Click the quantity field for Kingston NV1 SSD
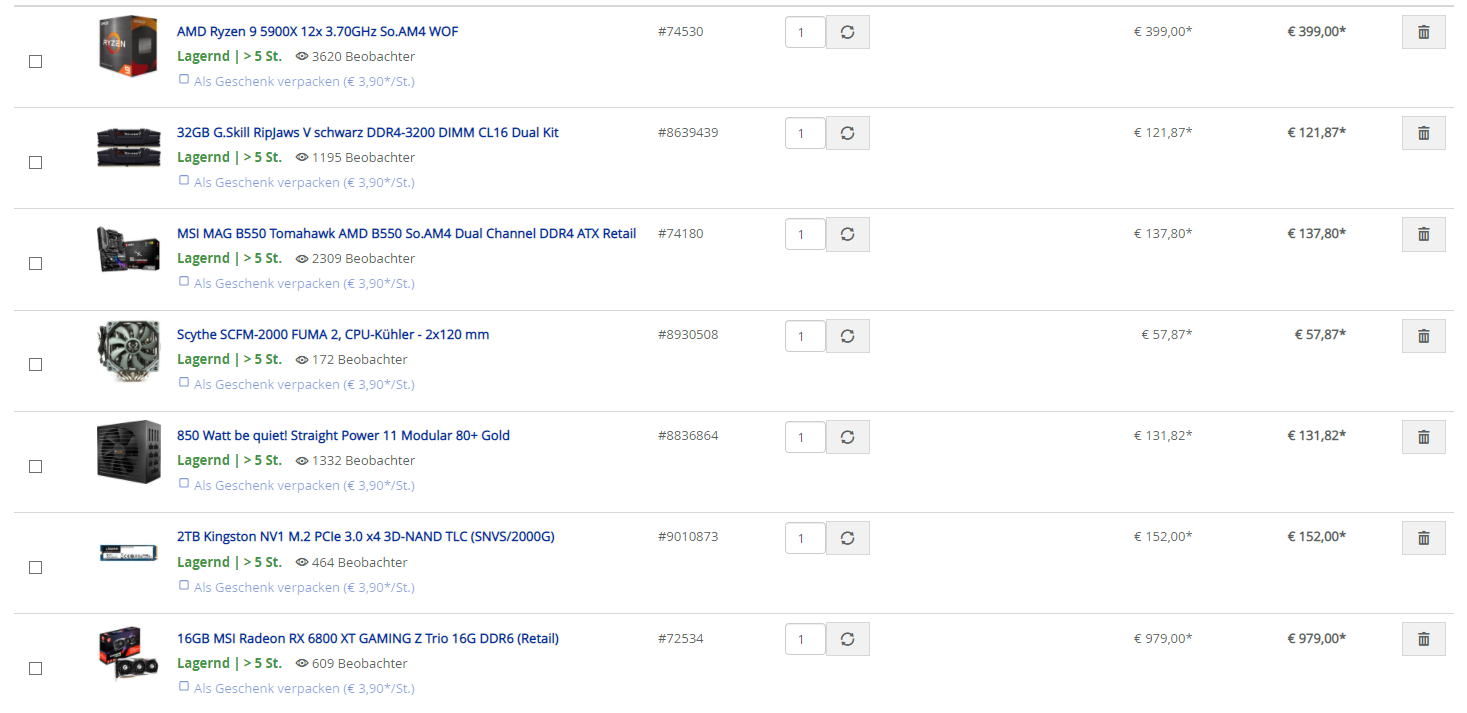This screenshot has width=1467, height=713. pos(805,538)
